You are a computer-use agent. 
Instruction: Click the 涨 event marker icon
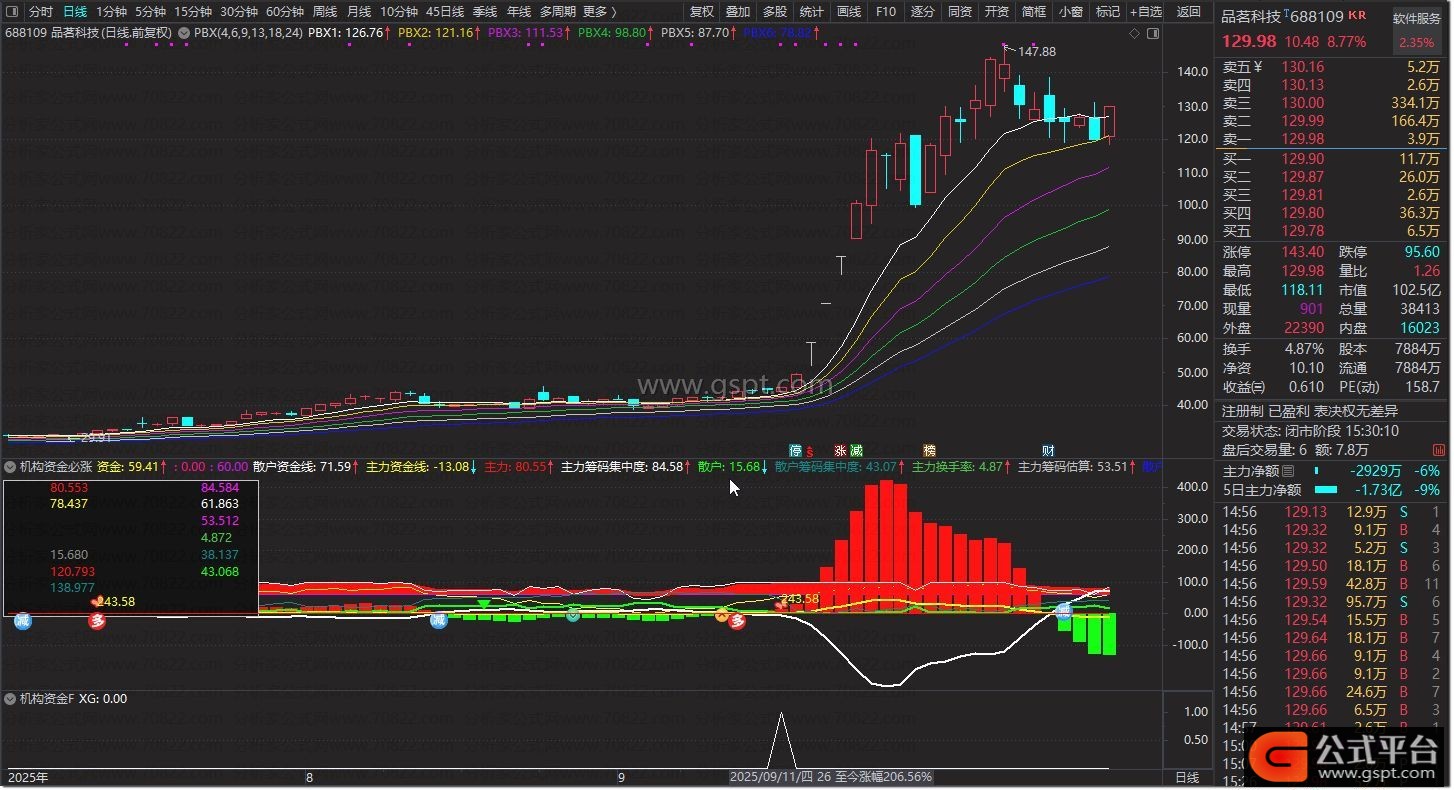(840, 450)
